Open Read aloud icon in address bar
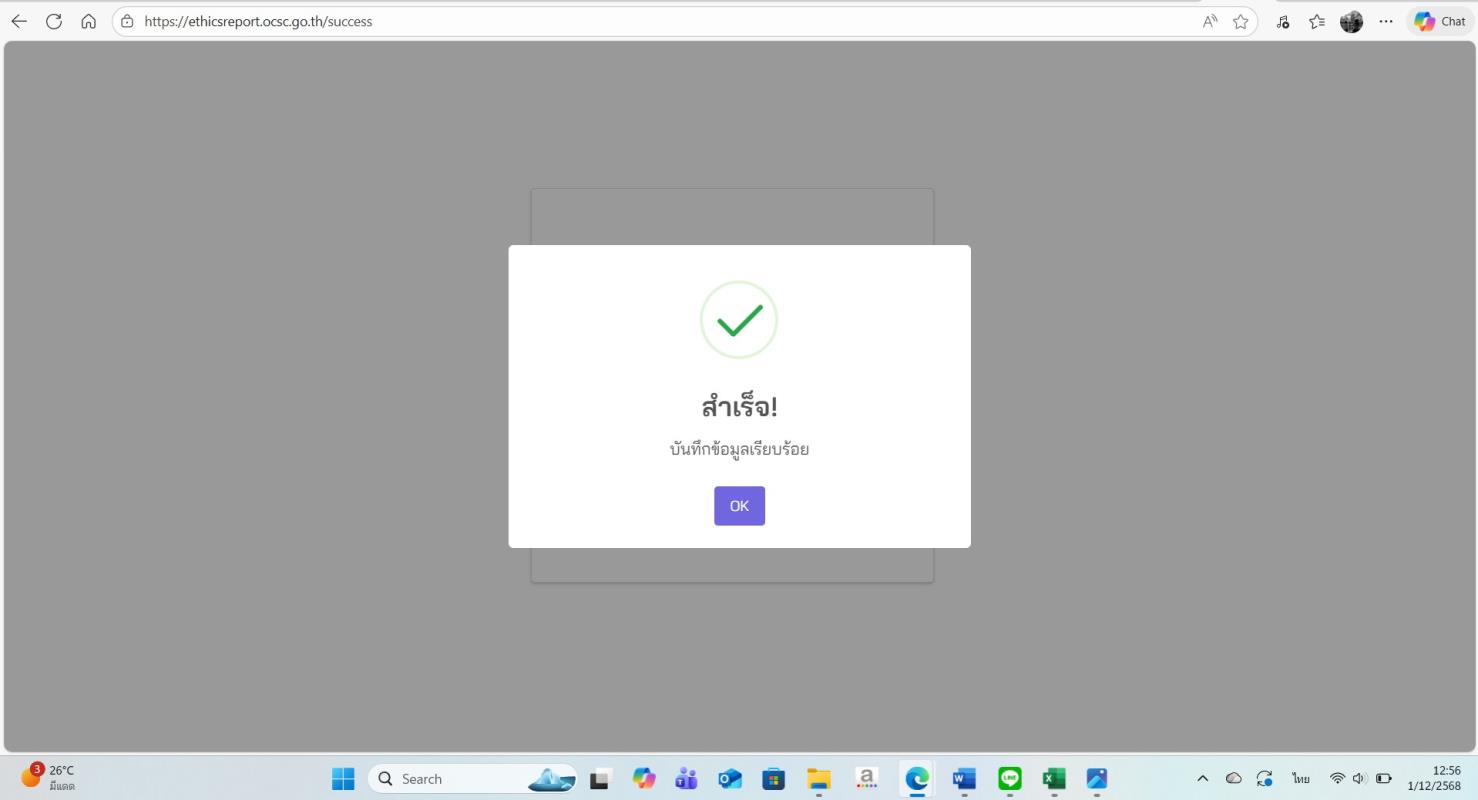 click(1210, 21)
